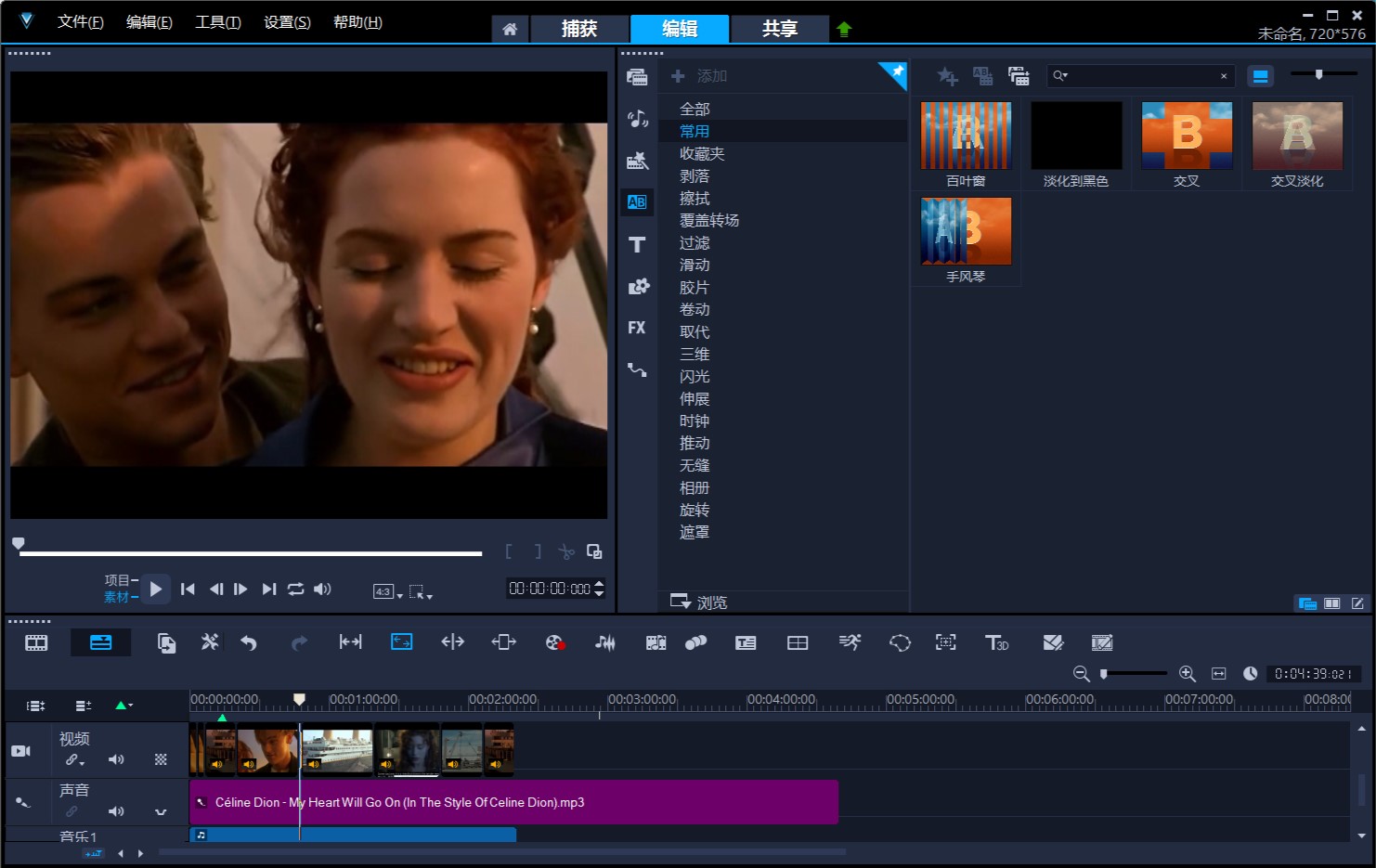Image resolution: width=1376 pixels, height=868 pixels.
Task: Select the 收藏夹 category
Action: (702, 154)
